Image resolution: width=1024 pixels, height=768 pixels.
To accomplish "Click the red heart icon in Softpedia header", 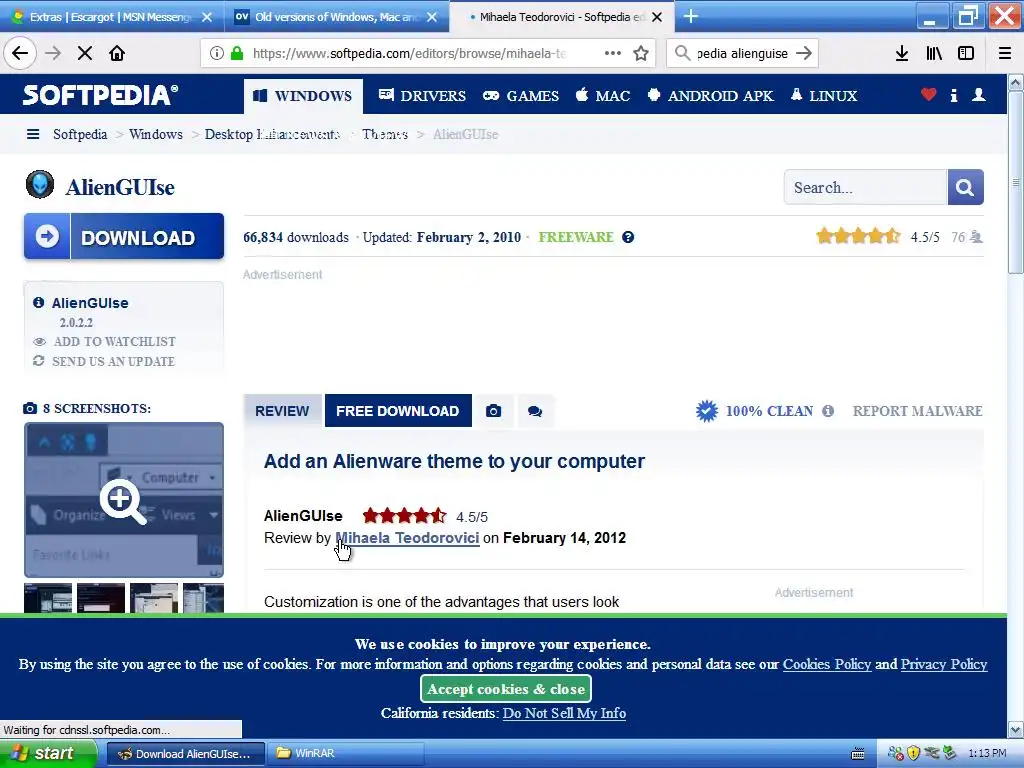I will click(x=929, y=95).
